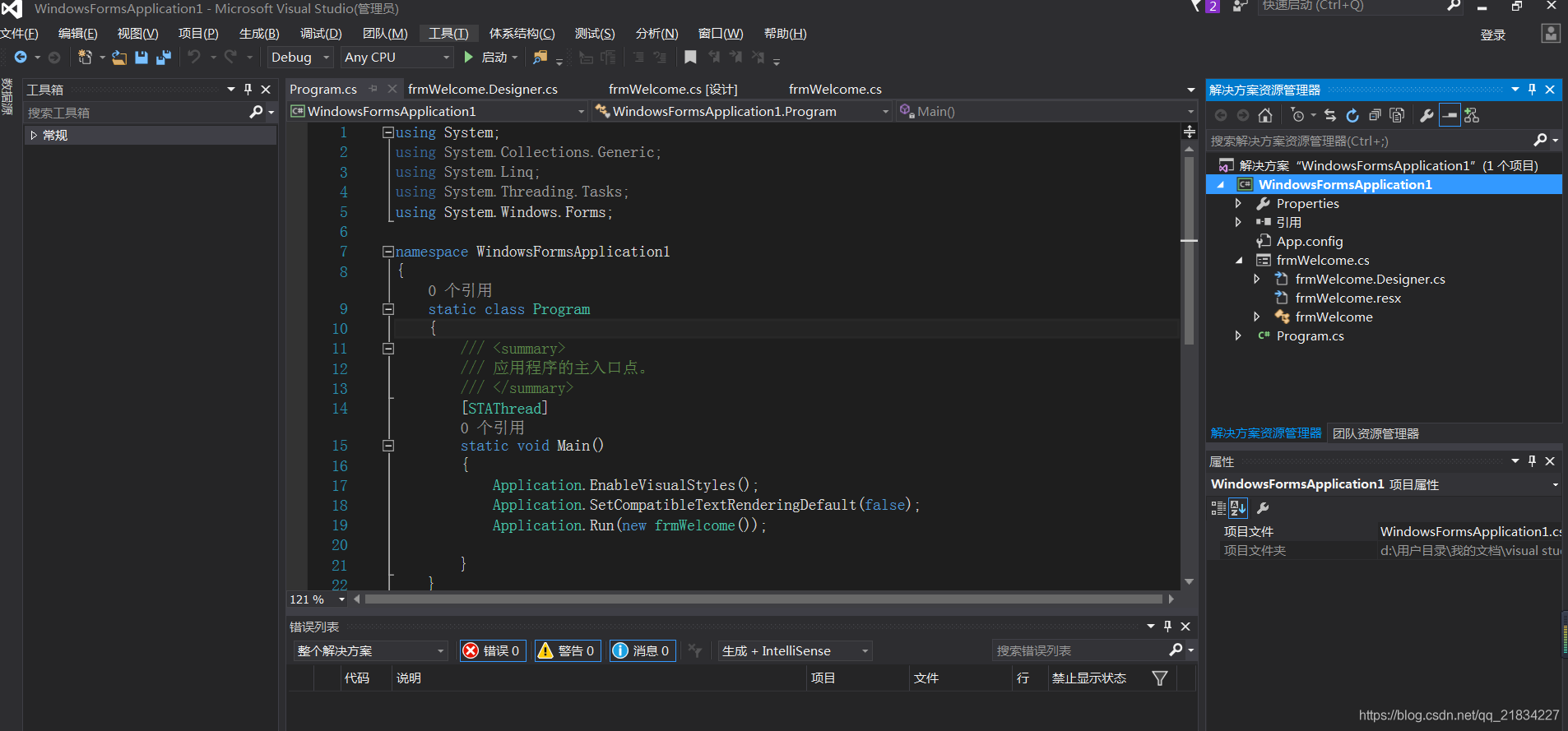1568x731 pixels.
Task: Click the Save All multi-disk icon
Action: tap(163, 57)
